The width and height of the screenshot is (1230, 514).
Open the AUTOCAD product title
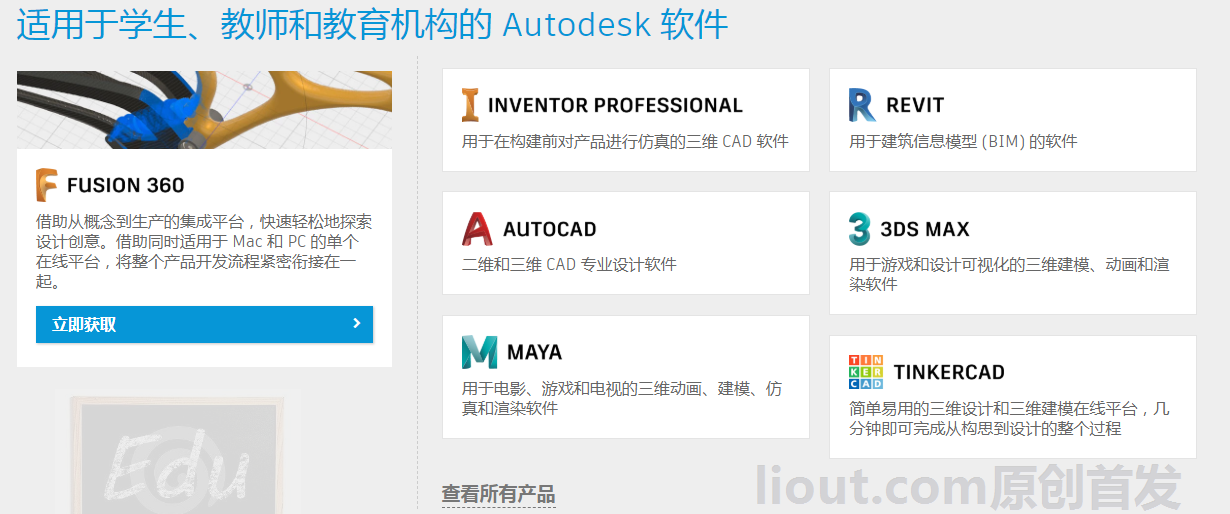(549, 229)
